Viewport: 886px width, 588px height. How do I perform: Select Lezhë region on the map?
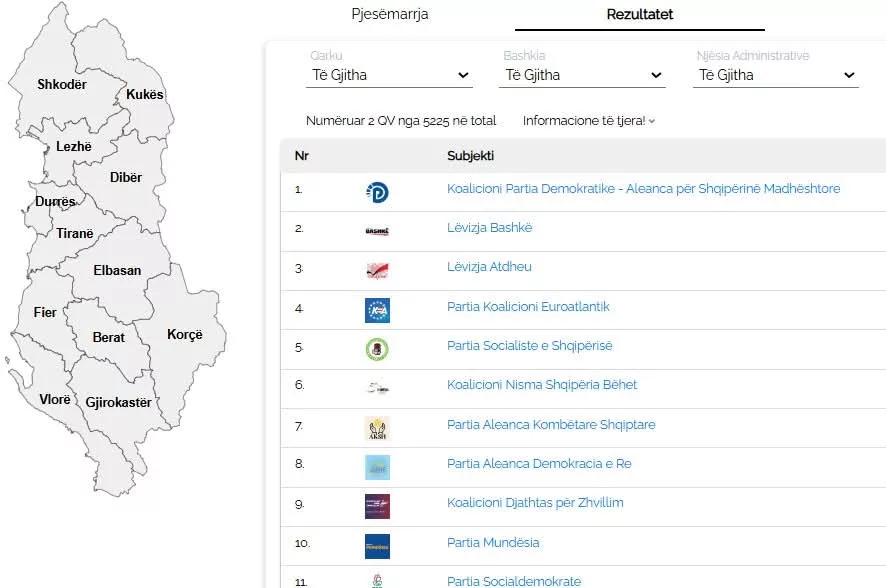73,147
